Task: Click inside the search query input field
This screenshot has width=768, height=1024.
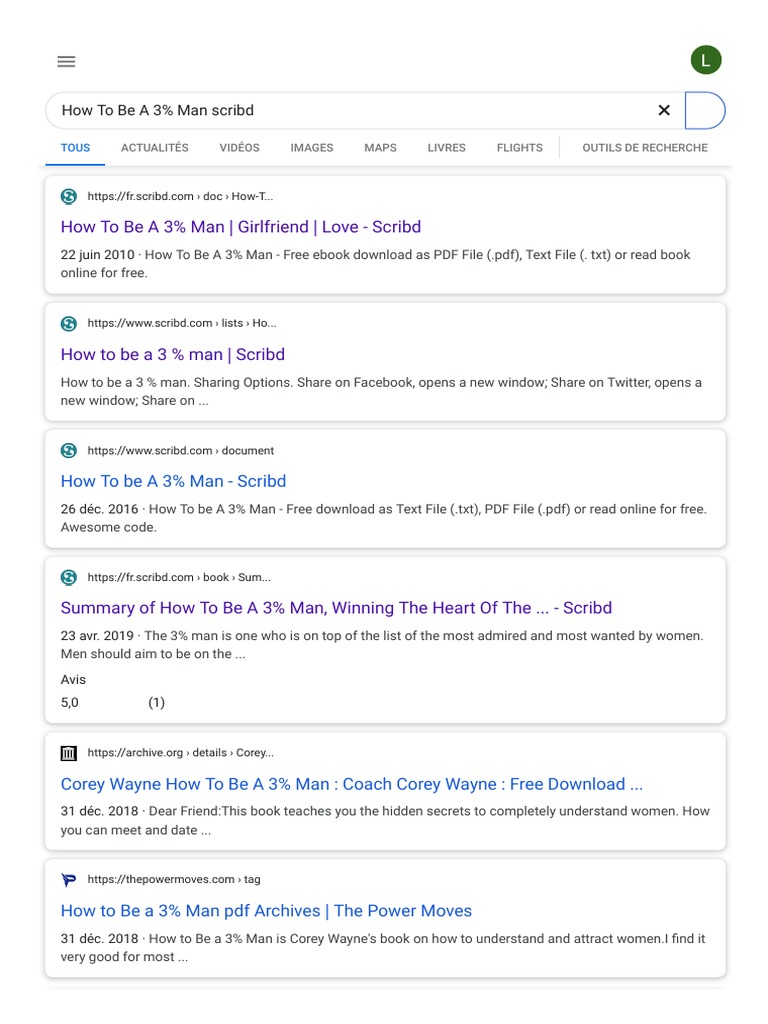Action: [350, 110]
